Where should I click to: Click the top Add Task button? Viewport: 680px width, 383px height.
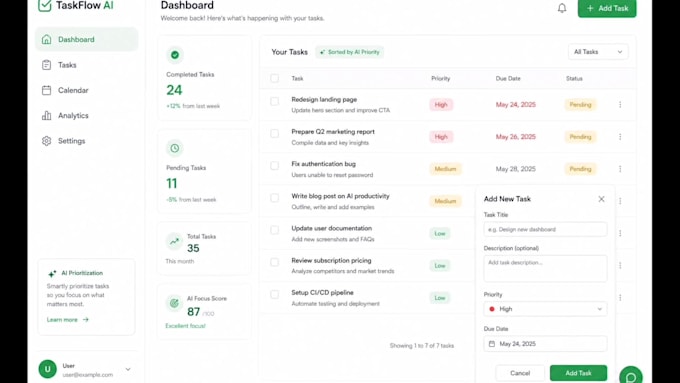[x=607, y=8]
